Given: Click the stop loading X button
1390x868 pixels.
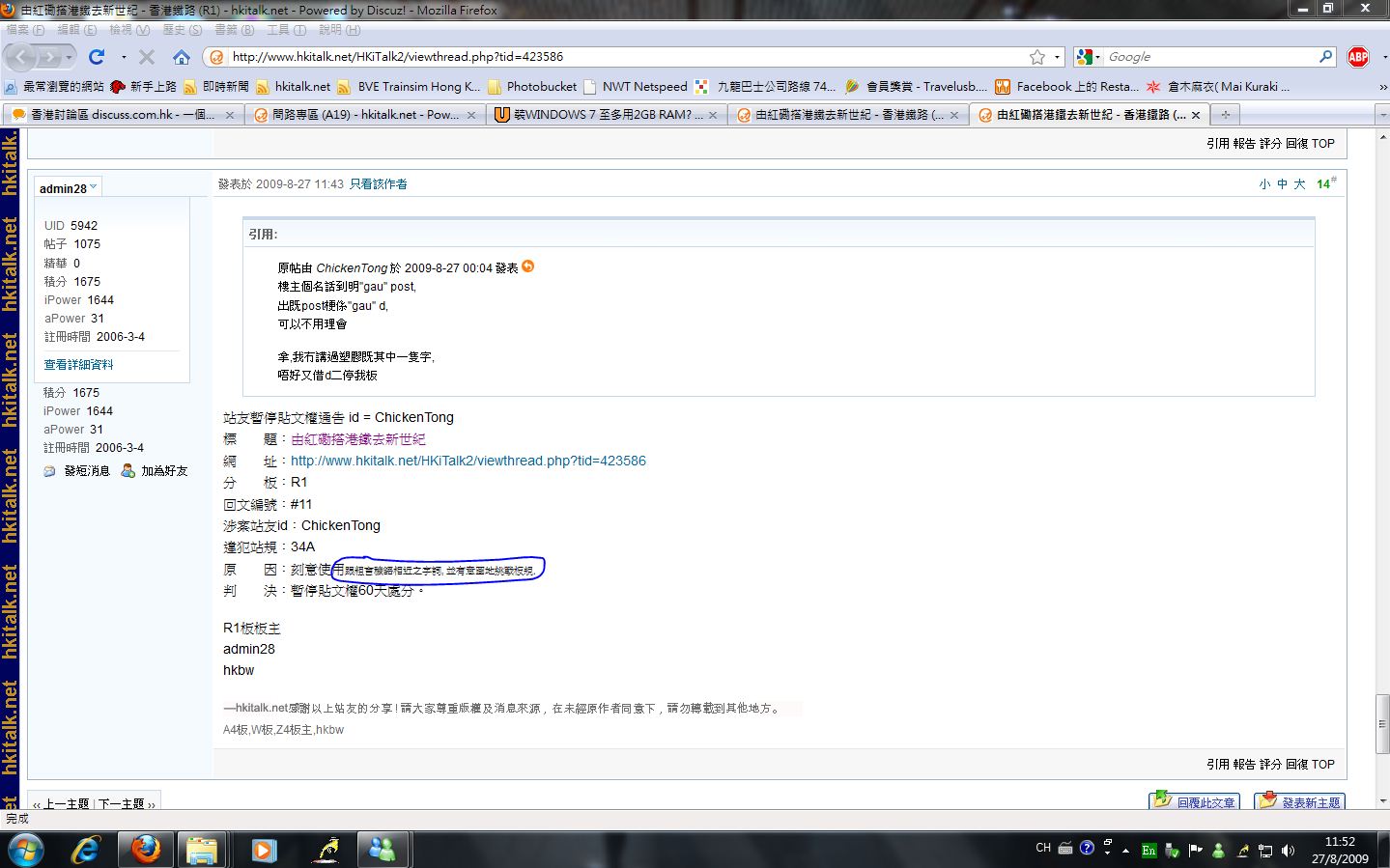Looking at the screenshot, I should (147, 57).
